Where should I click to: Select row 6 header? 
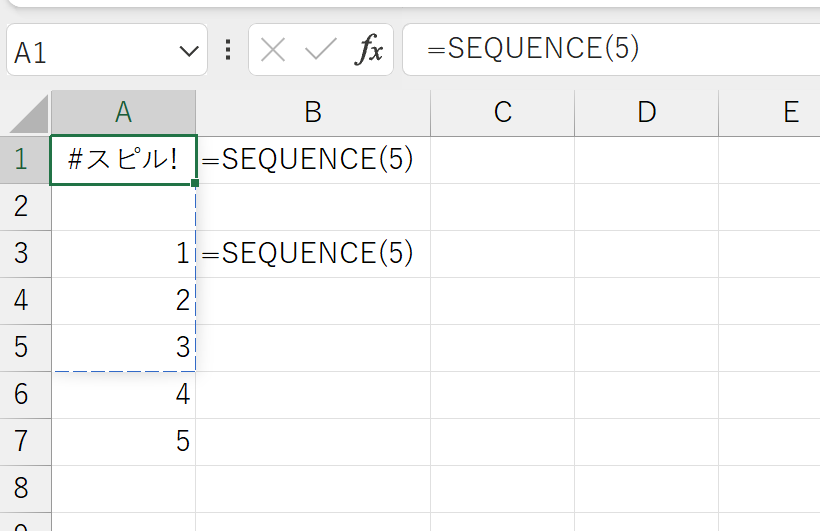pyautogui.click(x=25, y=395)
